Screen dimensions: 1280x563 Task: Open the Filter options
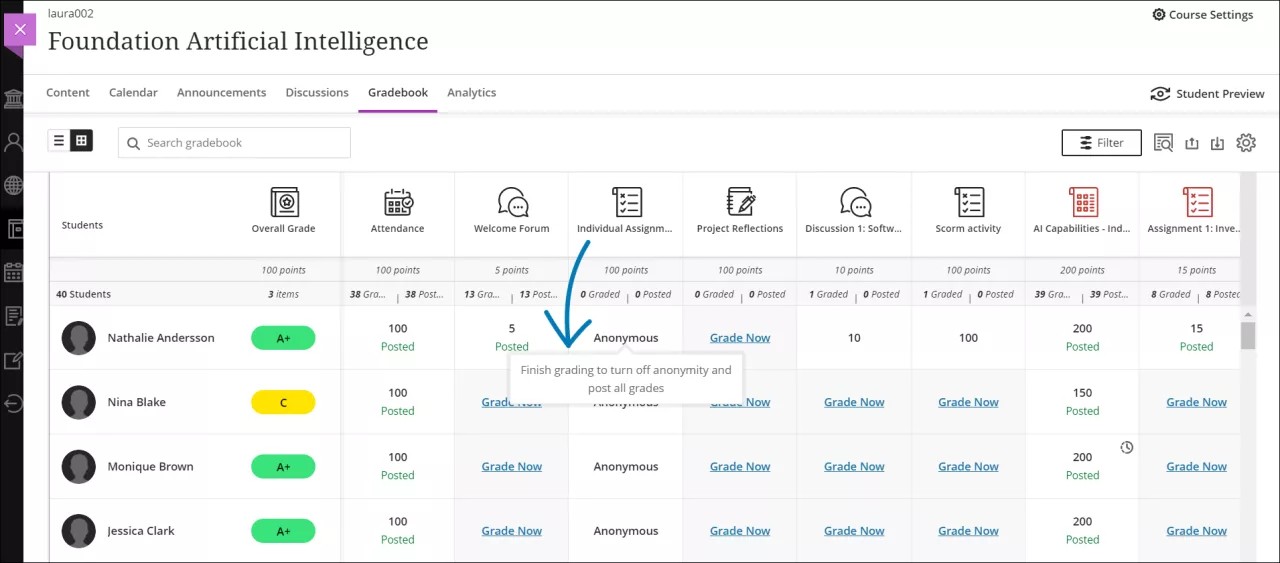[x=1101, y=143]
